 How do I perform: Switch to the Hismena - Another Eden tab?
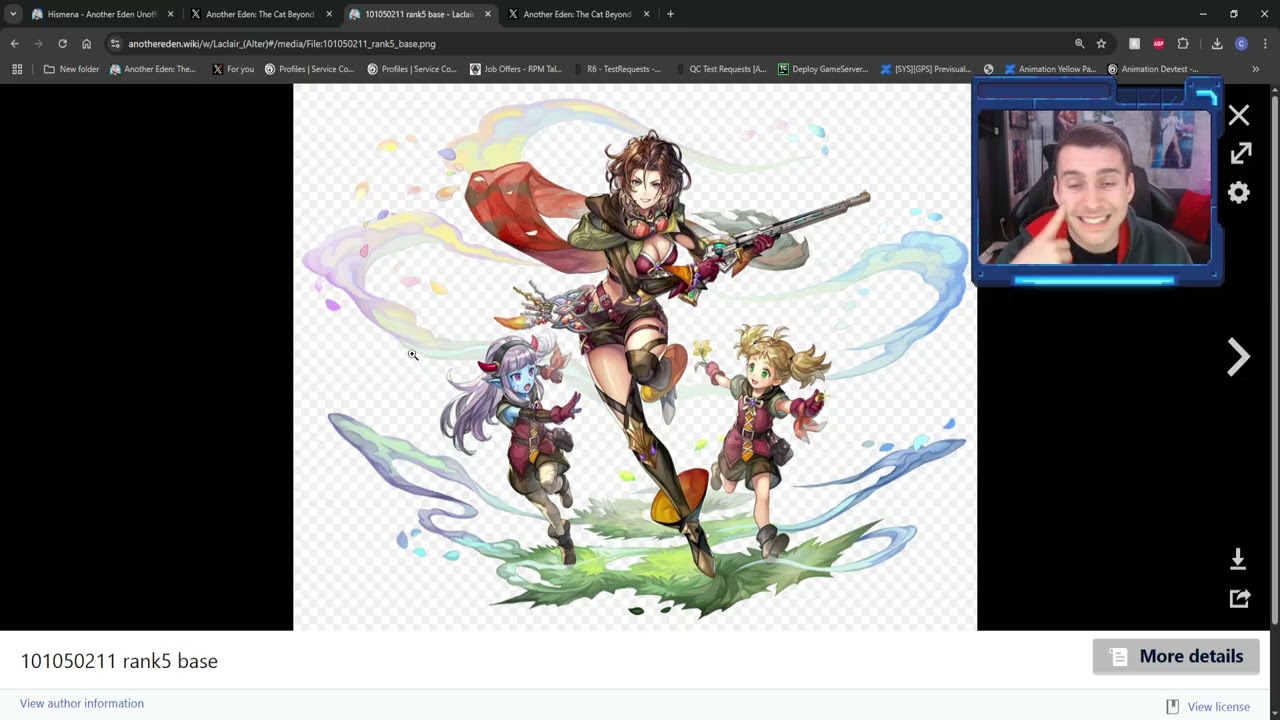(x=102, y=14)
